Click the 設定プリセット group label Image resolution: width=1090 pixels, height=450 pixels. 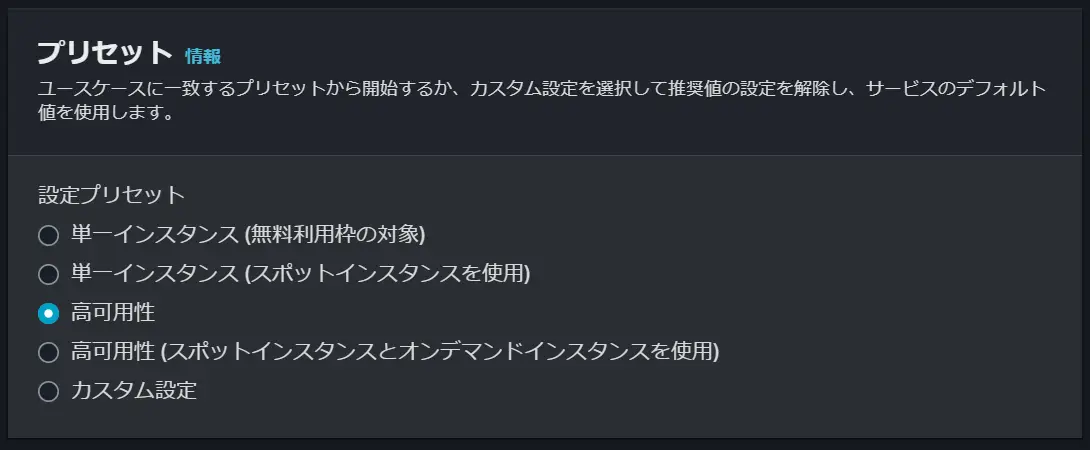[112, 195]
